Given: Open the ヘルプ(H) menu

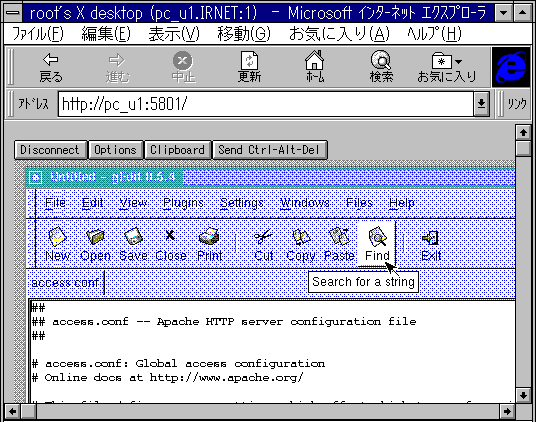Looking at the screenshot, I should tap(434, 33).
